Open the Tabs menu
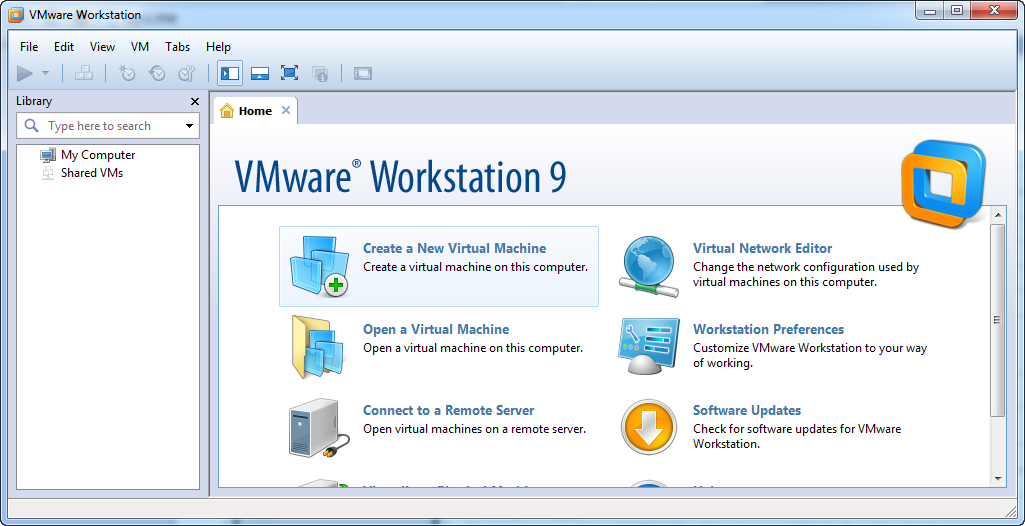 tap(178, 47)
